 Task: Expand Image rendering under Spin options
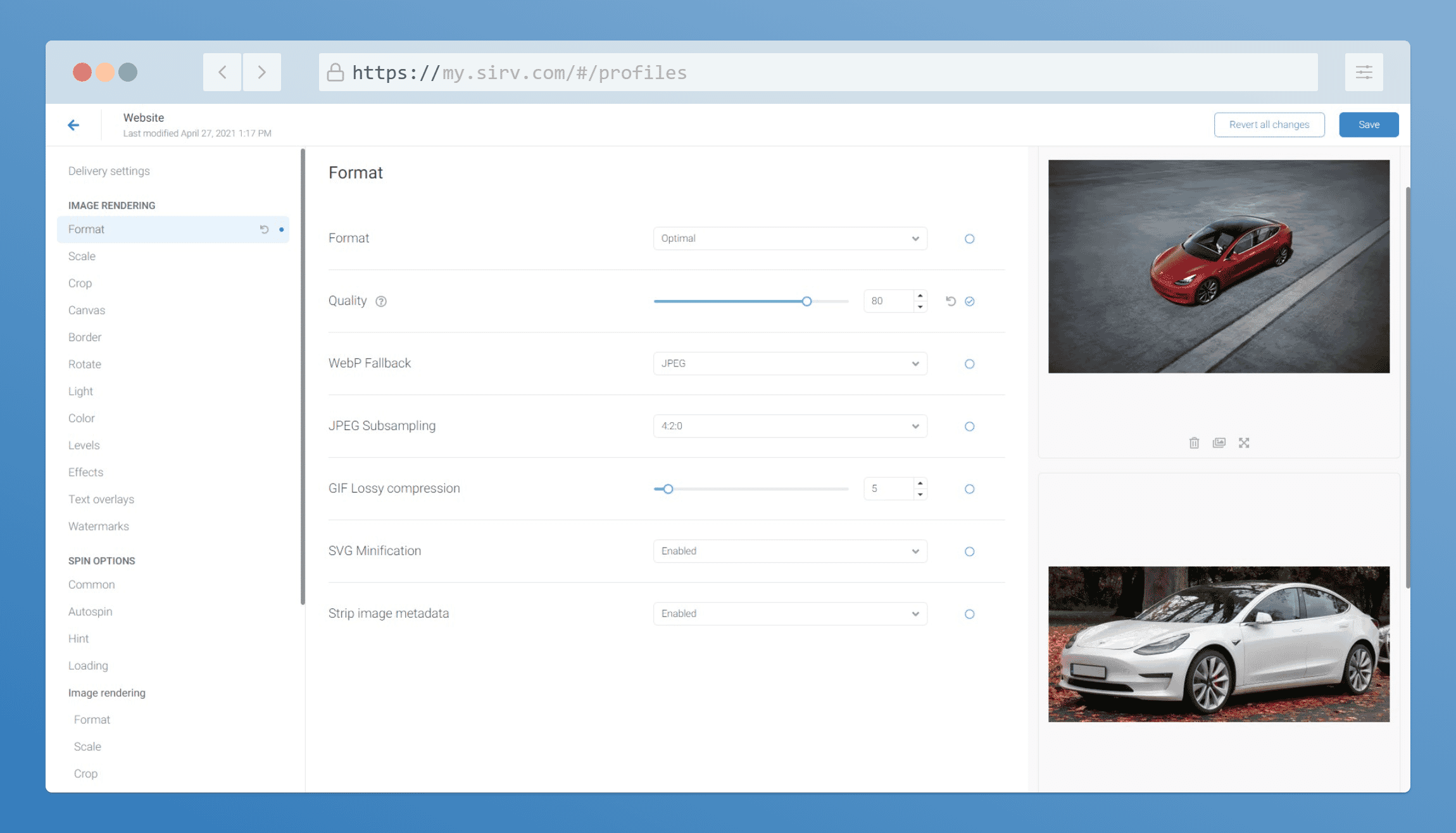tap(107, 693)
